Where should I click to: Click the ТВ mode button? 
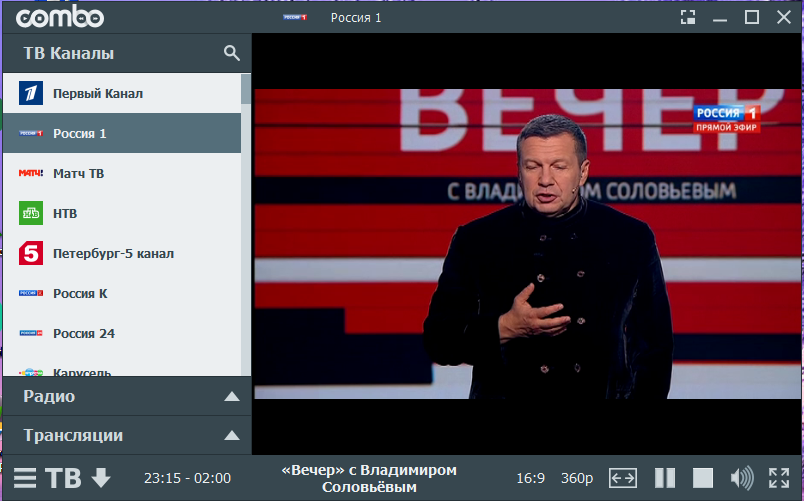tap(63, 478)
